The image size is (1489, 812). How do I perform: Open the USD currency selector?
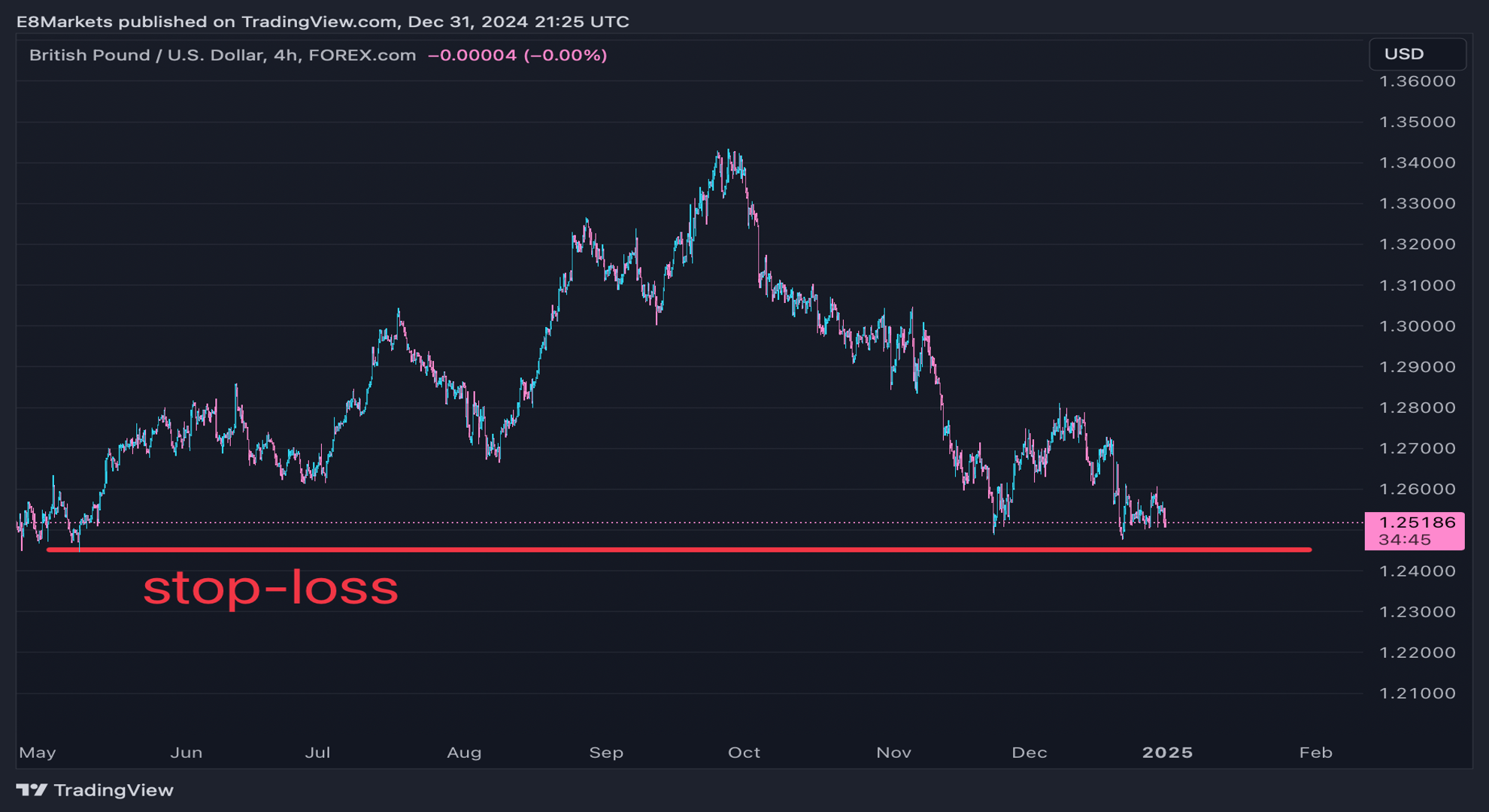tap(1418, 54)
